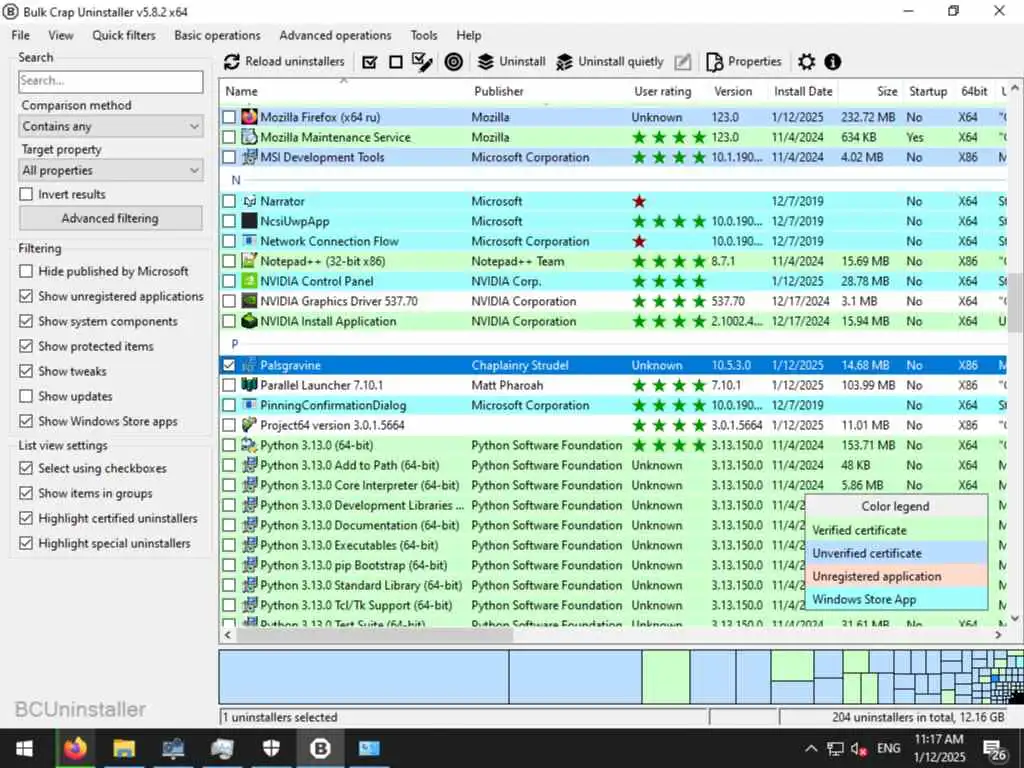1024x768 pixels.
Task: Sort list by Size column header
Action: [x=887, y=91]
